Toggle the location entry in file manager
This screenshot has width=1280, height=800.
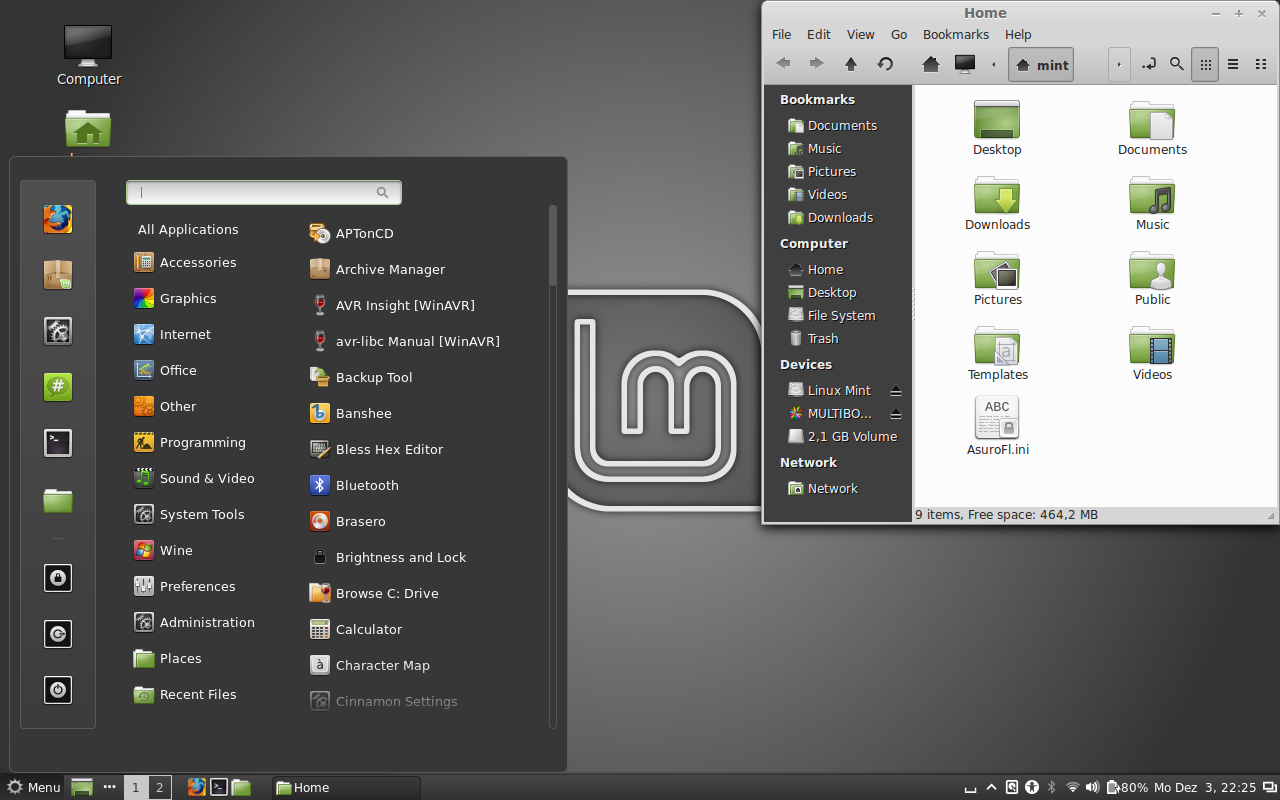pyautogui.click(x=1149, y=64)
